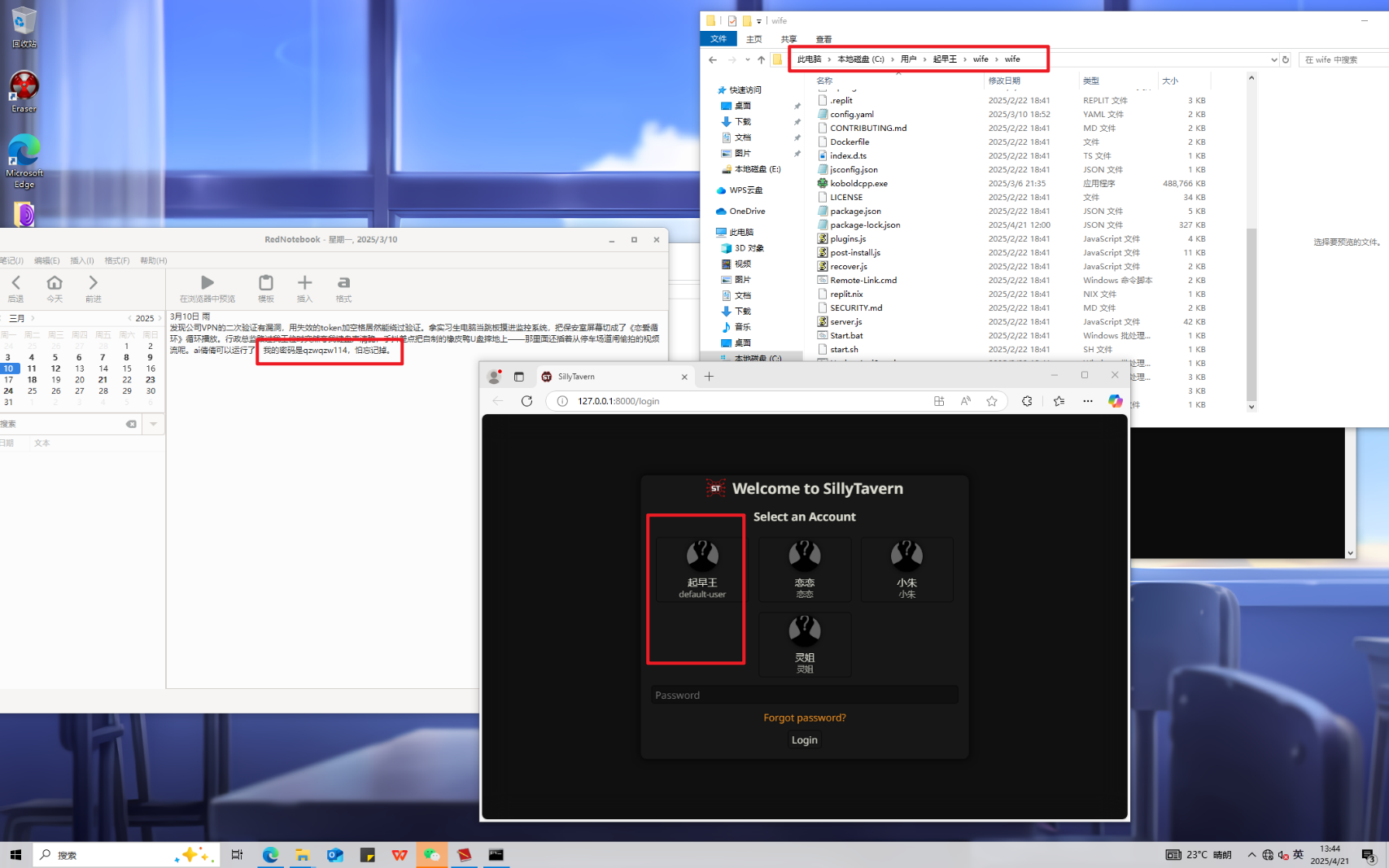The width and height of the screenshot is (1389, 868).
Task: Open RedNotebook 帮助(H) menu
Action: click(x=153, y=260)
